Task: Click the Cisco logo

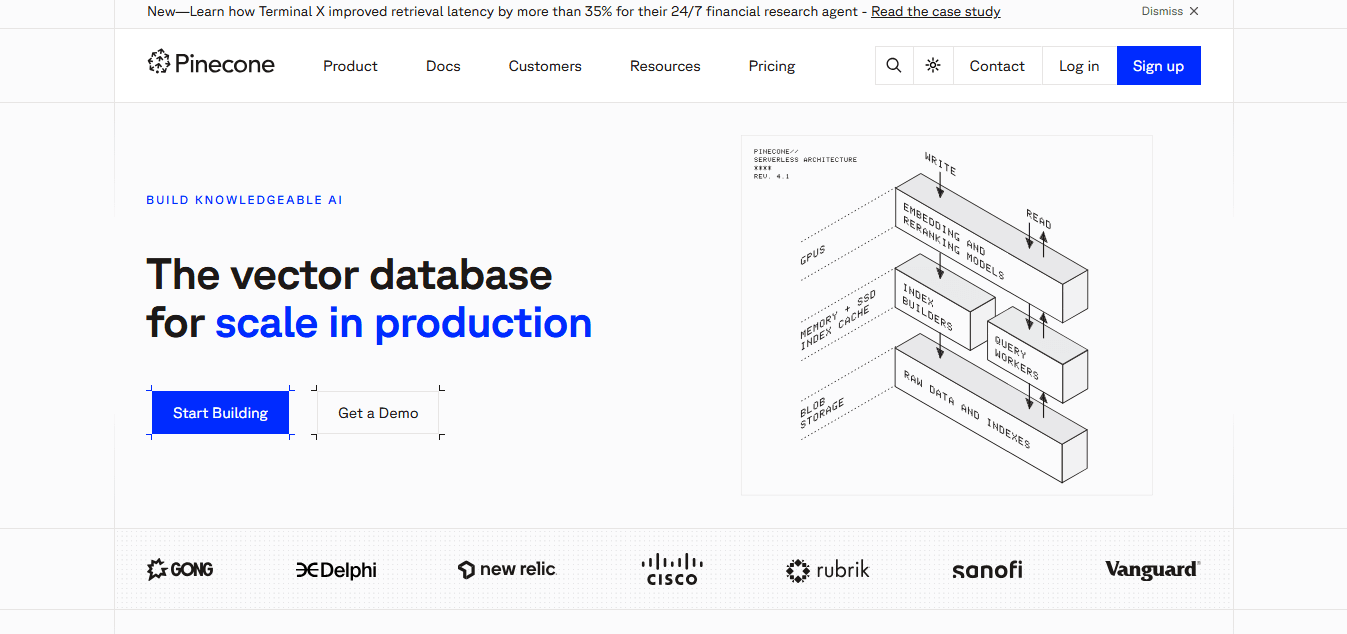Action: click(x=672, y=569)
